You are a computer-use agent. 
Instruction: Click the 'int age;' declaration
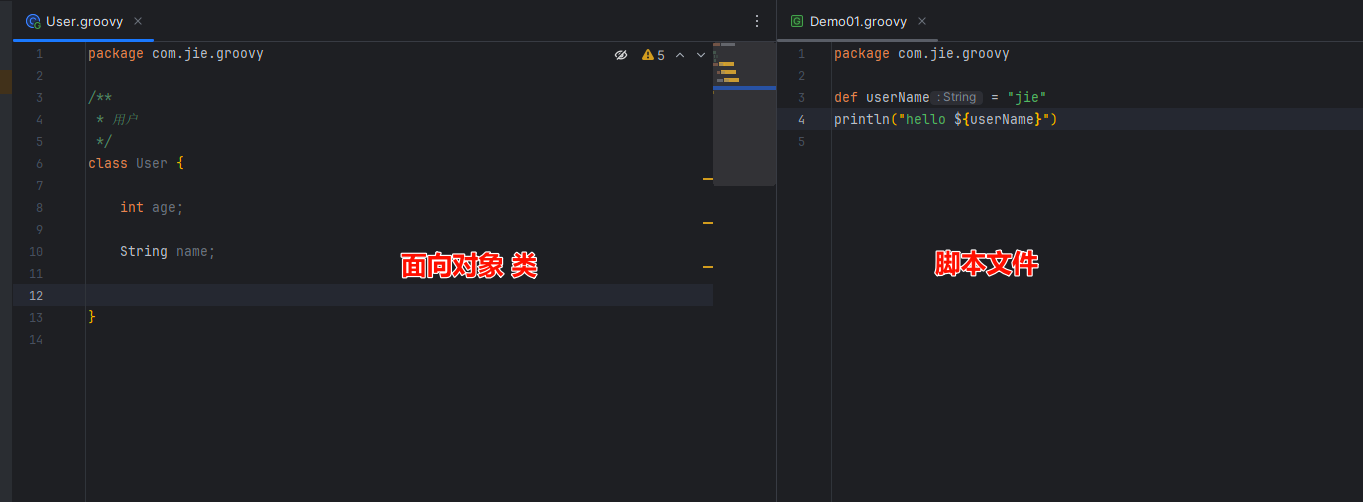pos(152,207)
